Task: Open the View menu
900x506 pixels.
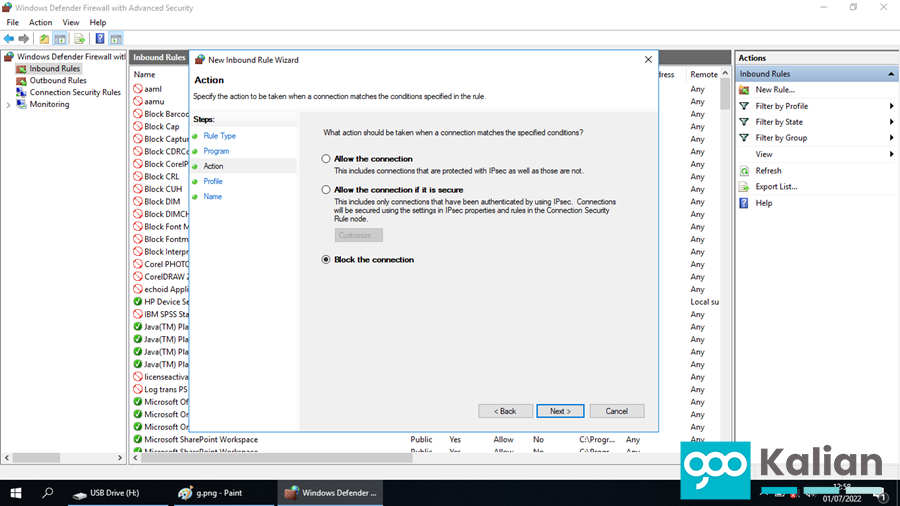Action: click(x=71, y=22)
